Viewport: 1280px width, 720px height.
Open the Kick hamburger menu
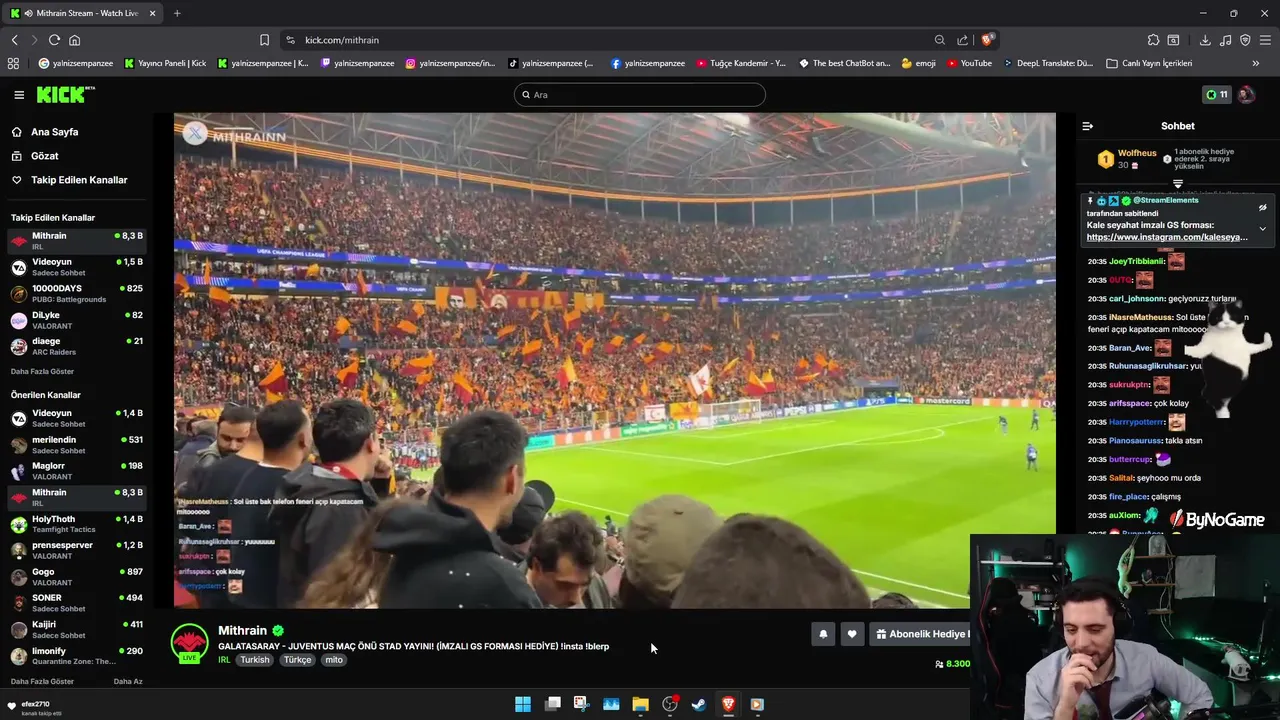[x=19, y=95]
